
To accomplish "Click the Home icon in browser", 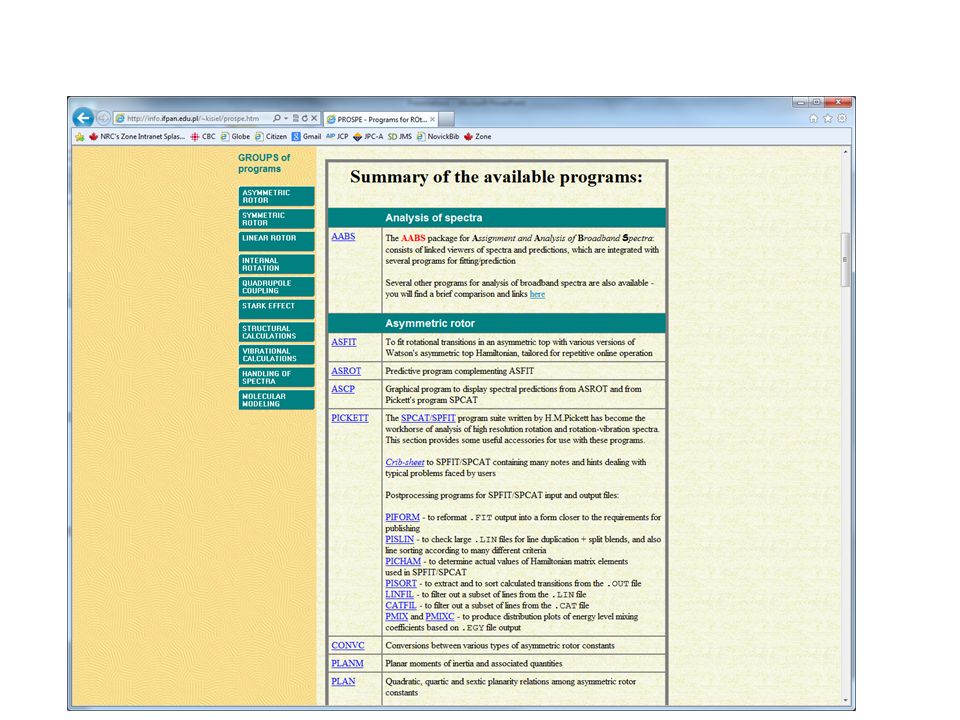I will click(813, 119).
